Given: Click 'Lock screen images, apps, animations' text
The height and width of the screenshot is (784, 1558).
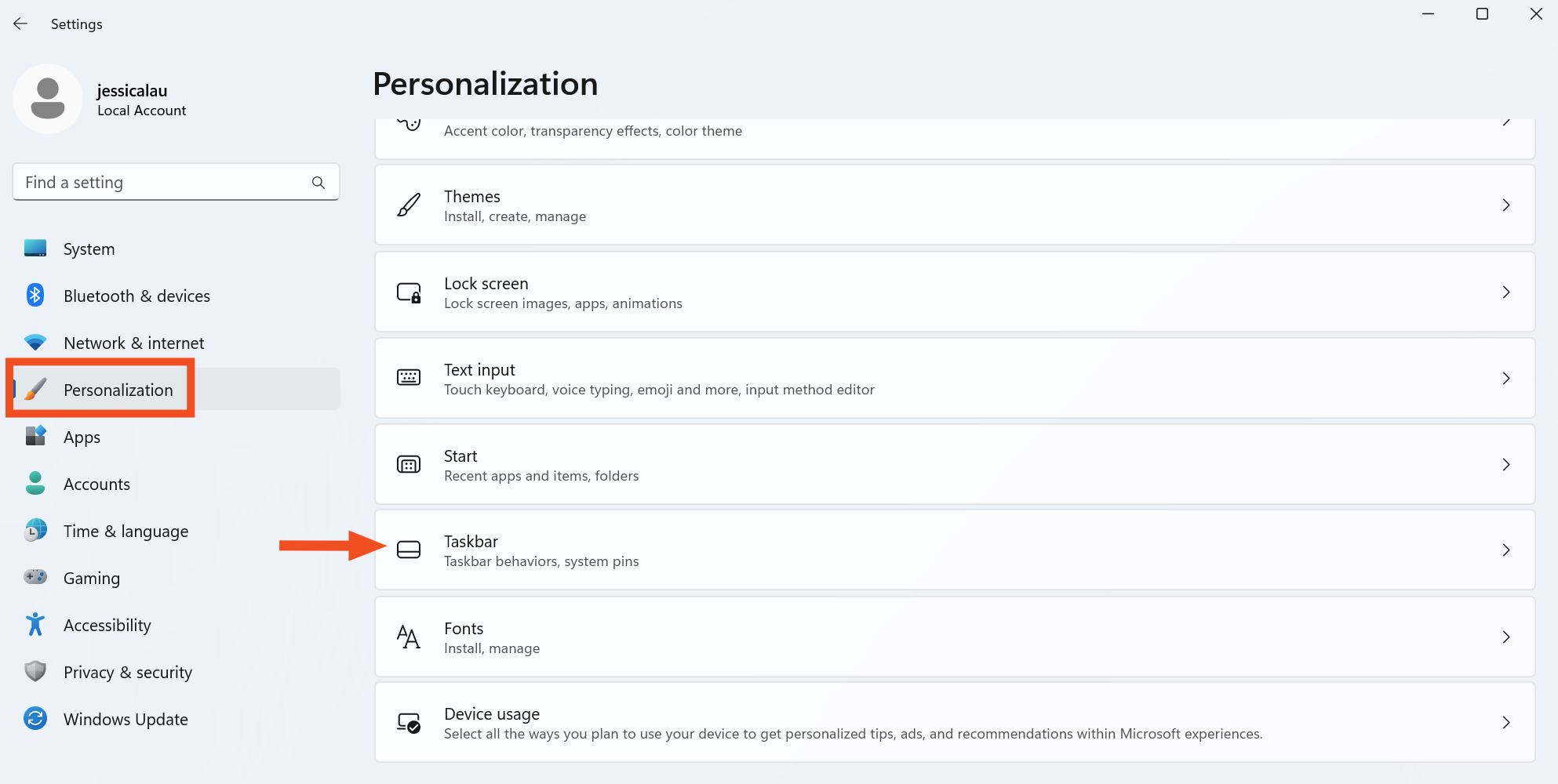Looking at the screenshot, I should [x=563, y=303].
